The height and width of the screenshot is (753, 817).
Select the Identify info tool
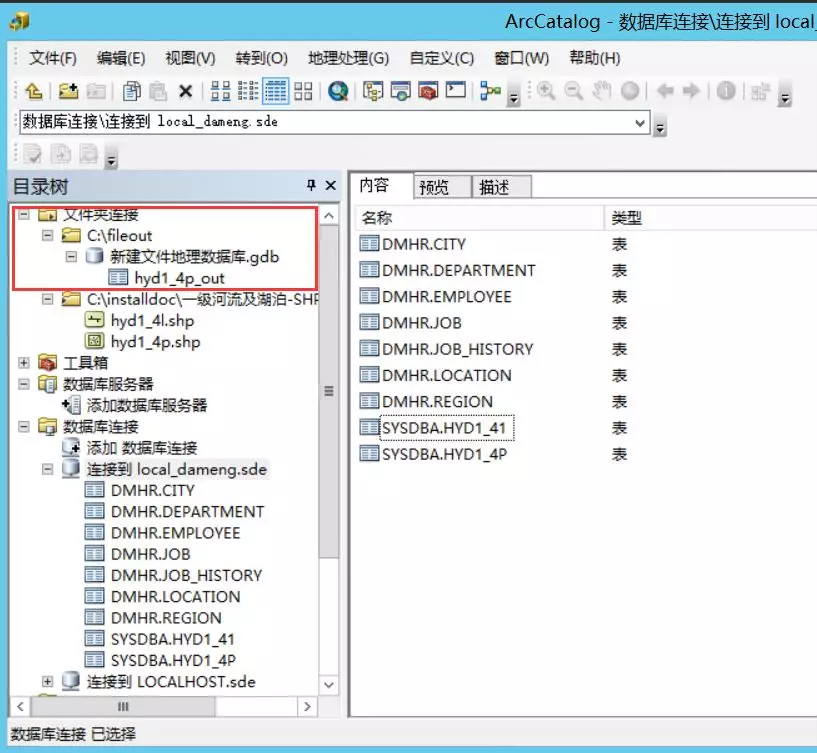point(726,91)
